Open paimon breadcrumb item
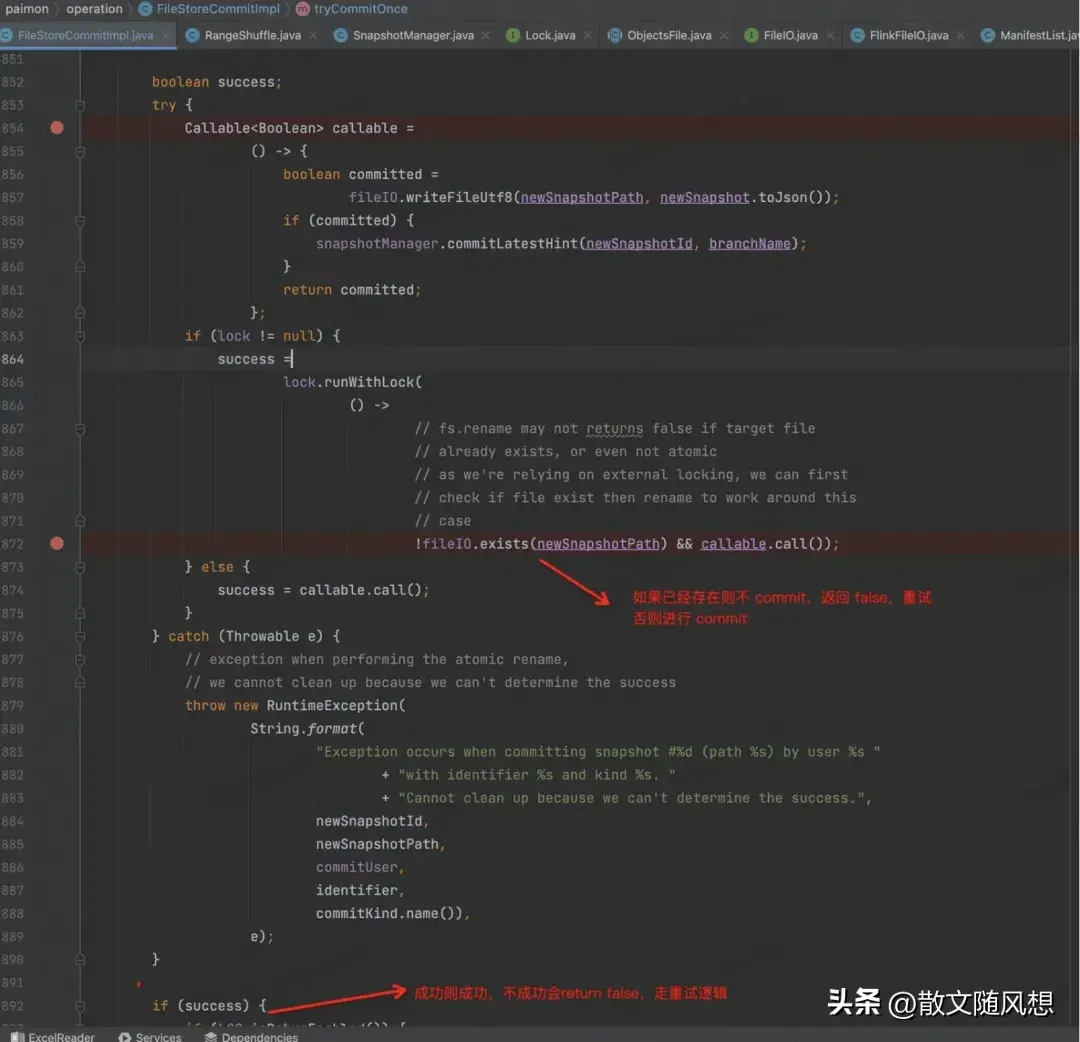The width and height of the screenshot is (1080, 1042). coord(27,9)
